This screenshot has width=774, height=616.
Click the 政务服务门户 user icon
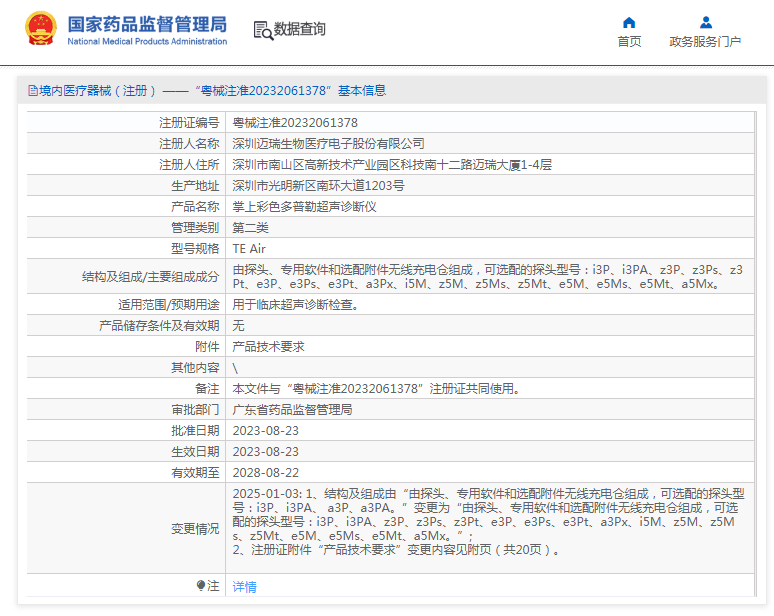tap(706, 22)
